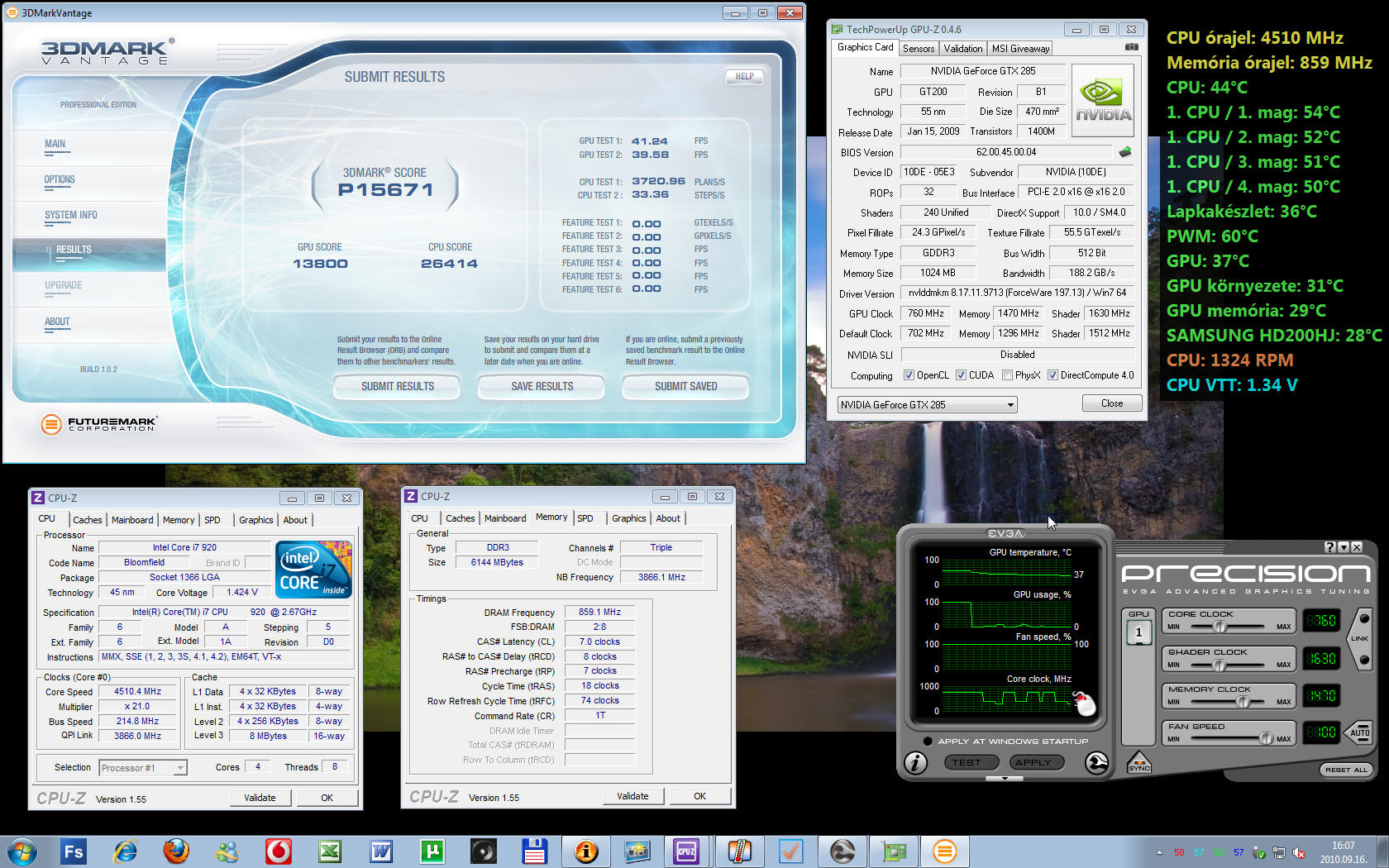
Task: Open Windows Live Messenger from the taskbar
Action: coord(227,851)
